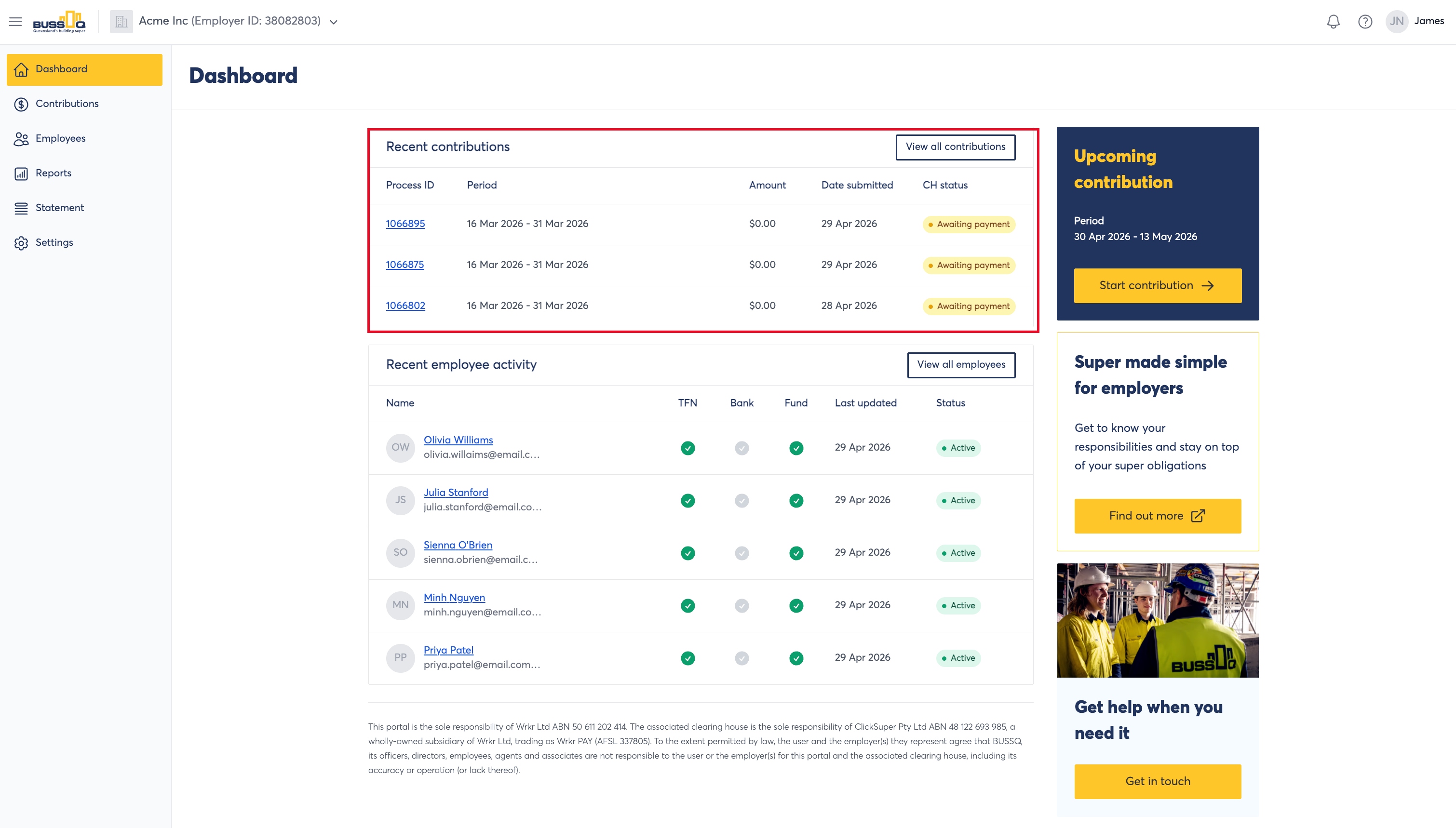This screenshot has height=828, width=1456.
Task: Click the Last updated column header
Action: tap(865, 403)
